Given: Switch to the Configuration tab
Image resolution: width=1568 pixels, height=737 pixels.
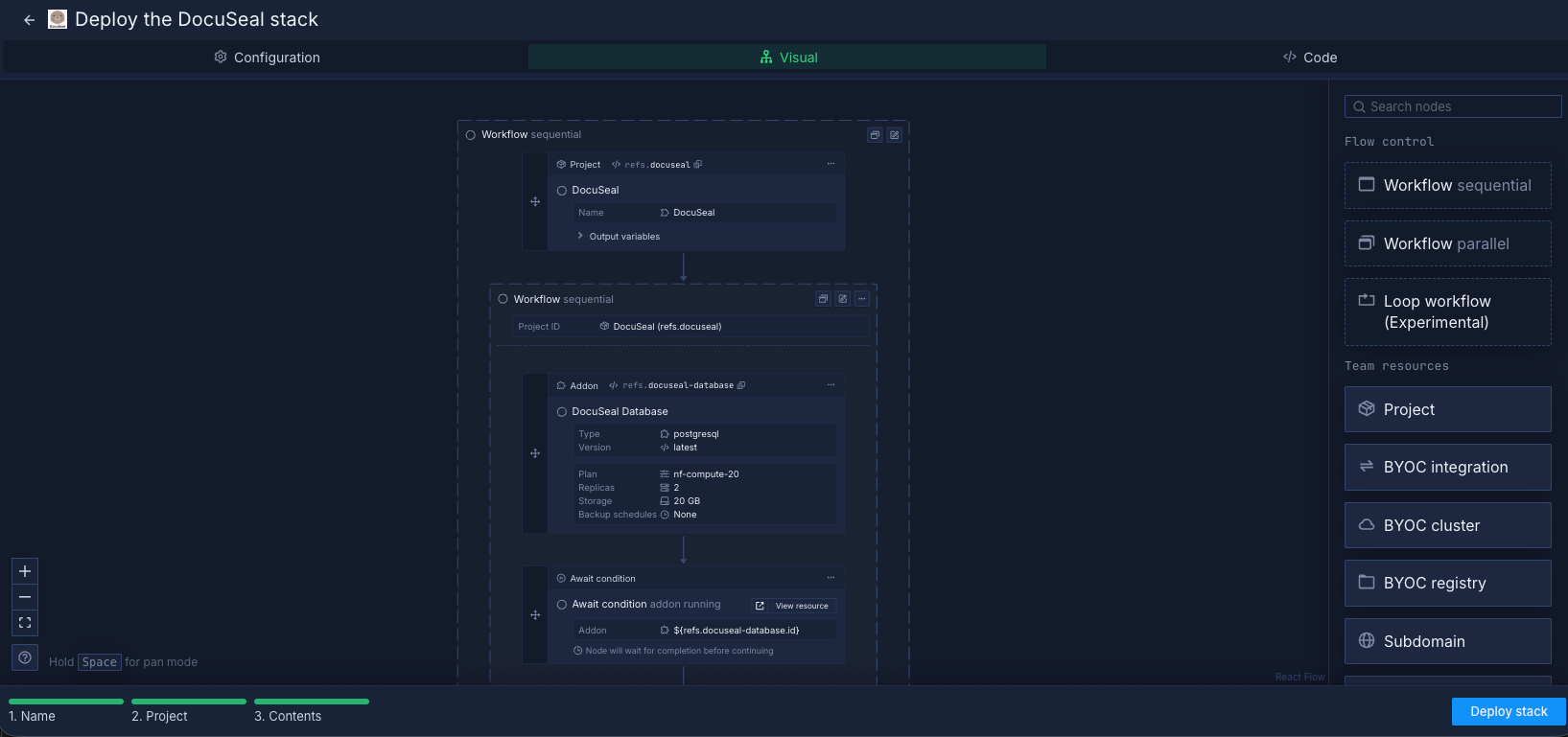Looking at the screenshot, I should tap(267, 58).
